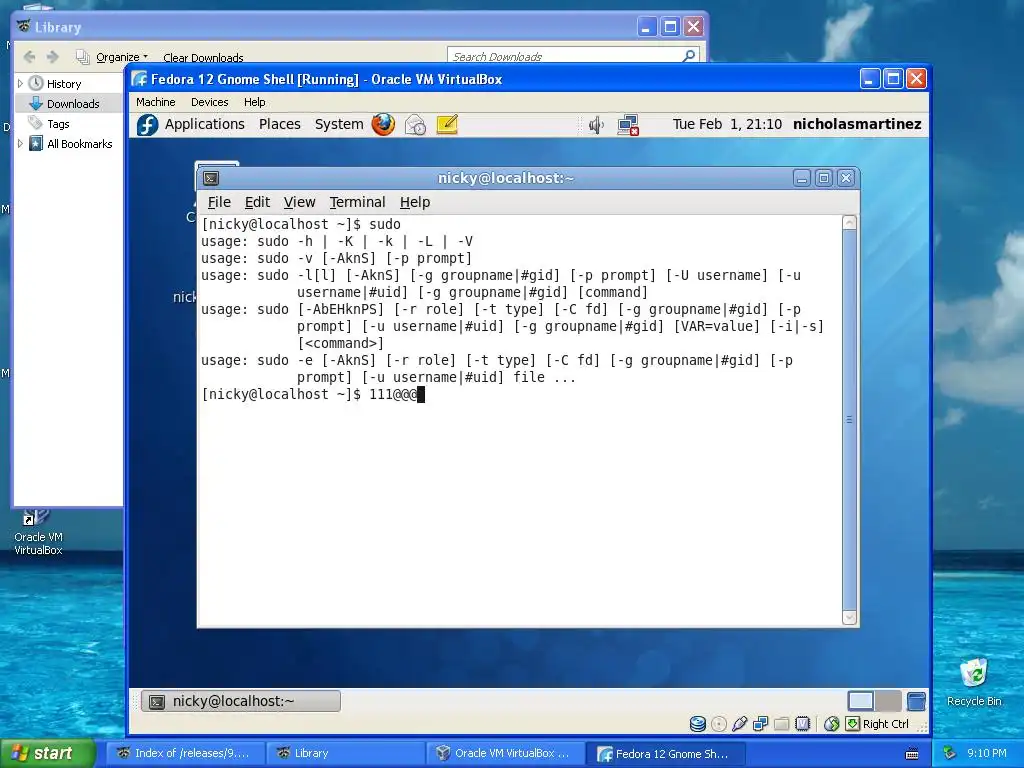Click the network connection status icon
Image resolution: width=1024 pixels, height=768 pixels.
click(x=628, y=125)
